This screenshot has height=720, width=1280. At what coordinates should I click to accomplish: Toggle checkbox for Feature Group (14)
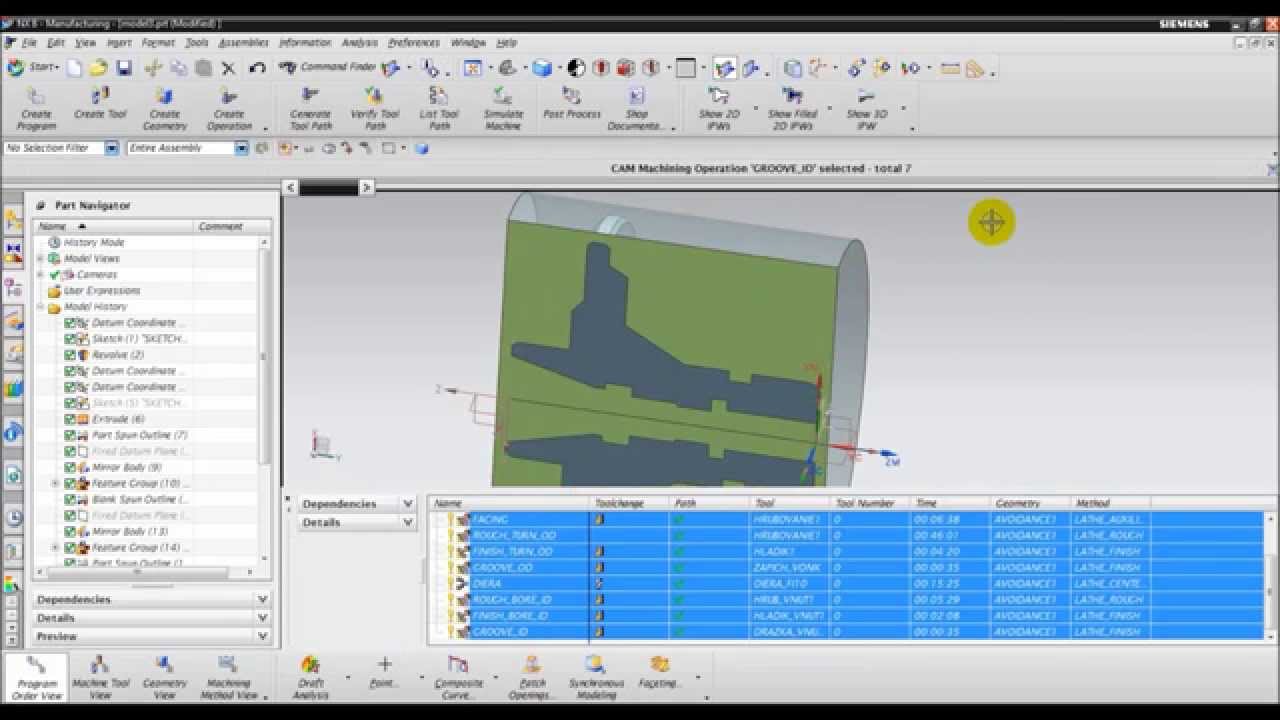(x=70, y=547)
